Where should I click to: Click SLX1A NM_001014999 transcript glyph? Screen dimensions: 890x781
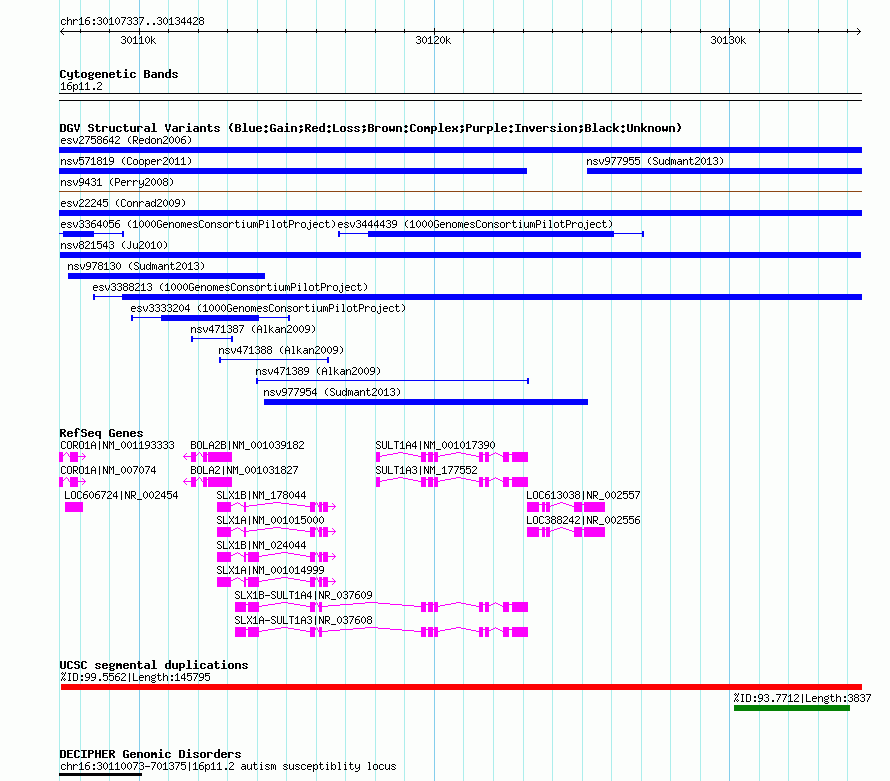[276, 582]
